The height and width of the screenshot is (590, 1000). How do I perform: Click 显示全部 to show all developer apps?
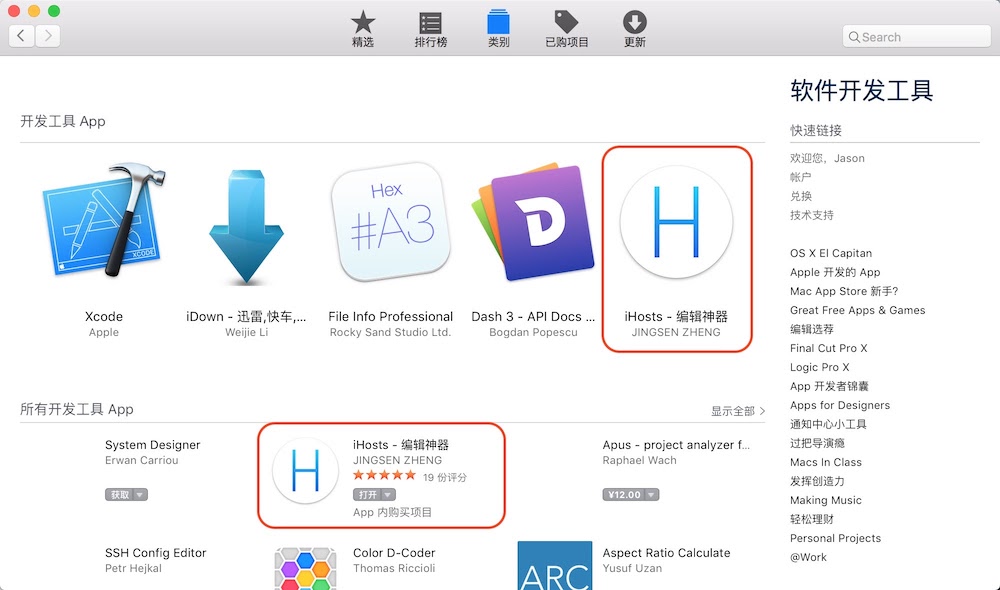pos(738,411)
